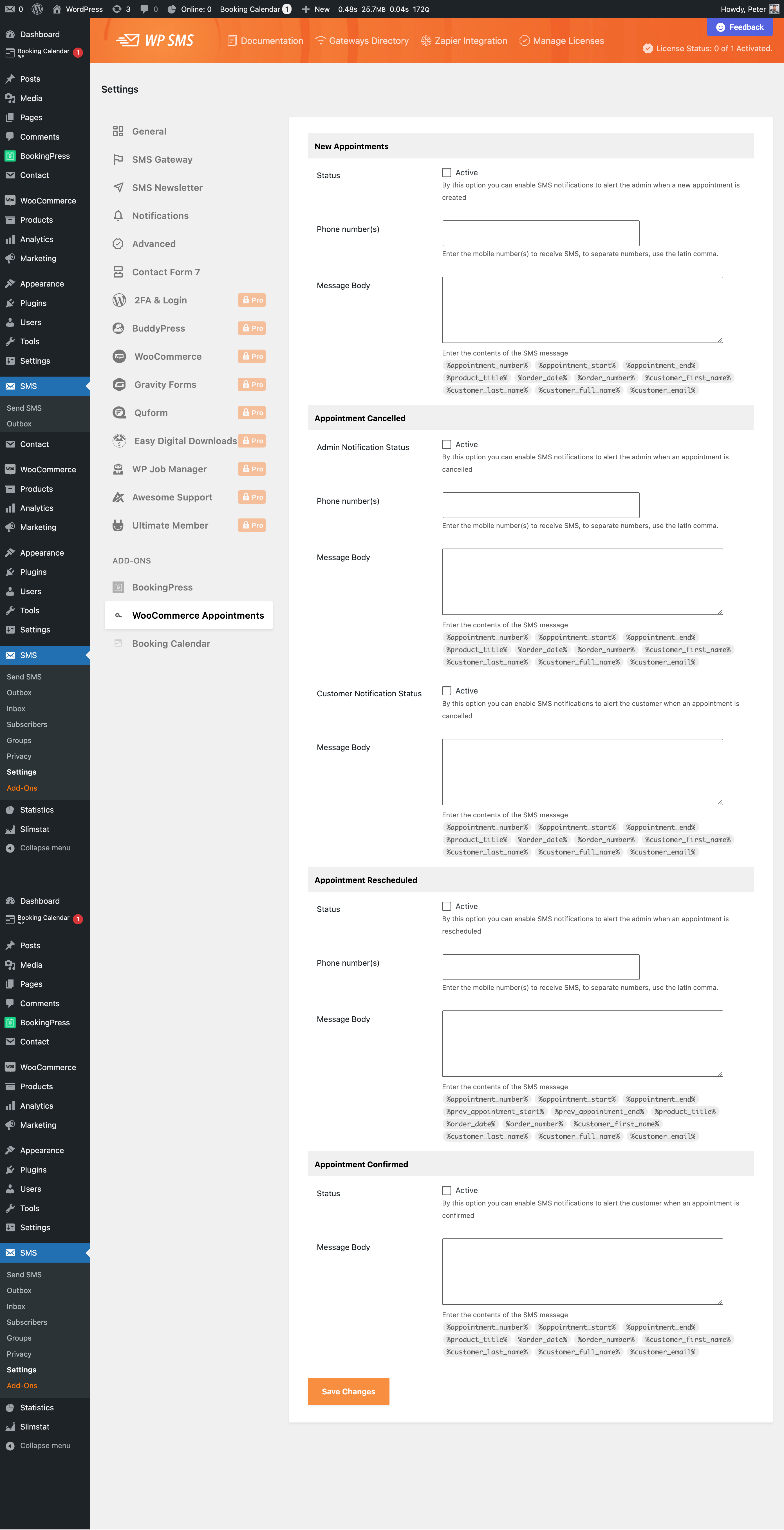Click the WordPress logo in admin bar
The width and height of the screenshot is (784, 1530).
(37, 9)
